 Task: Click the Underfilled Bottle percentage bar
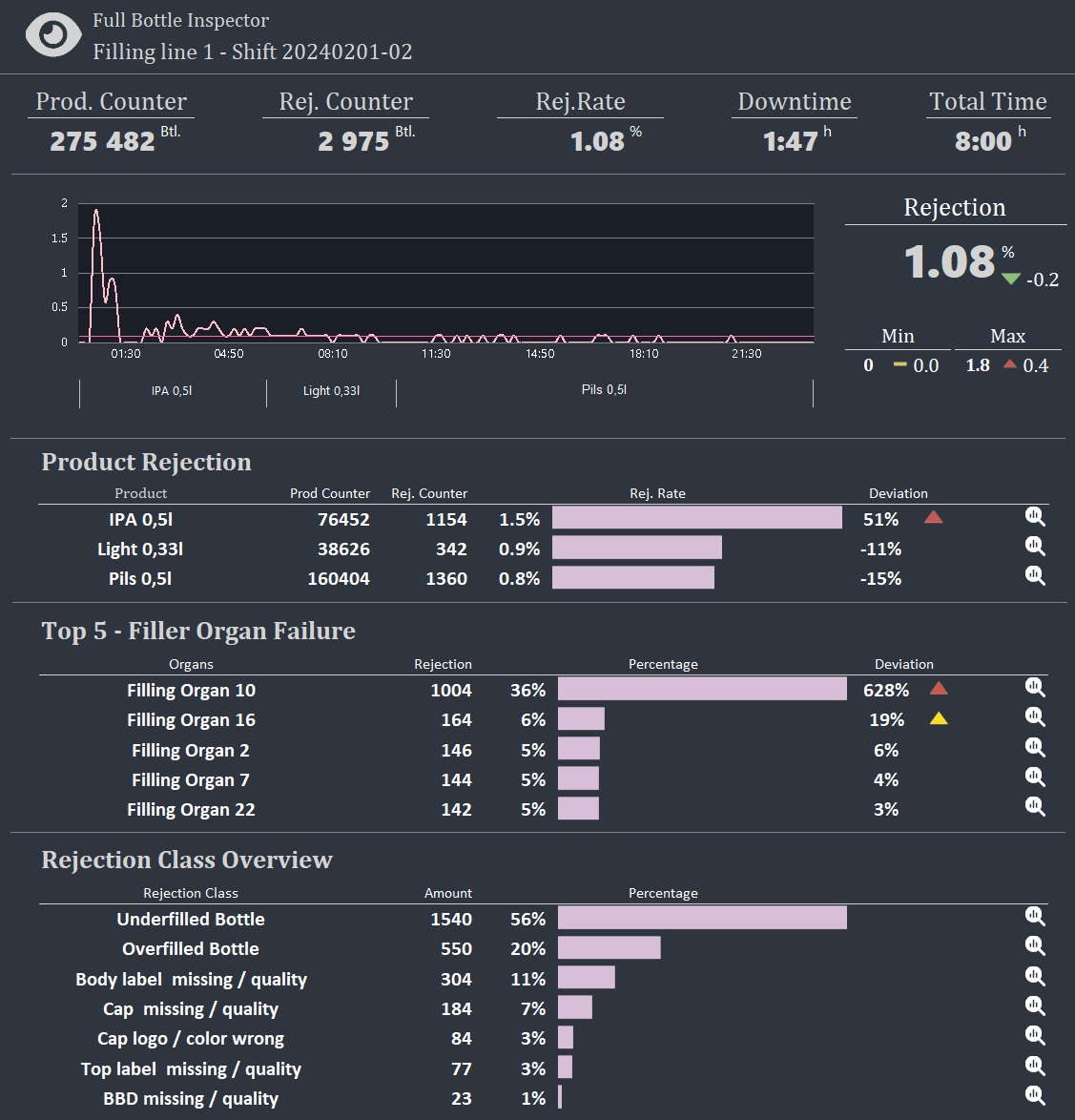tap(702, 918)
